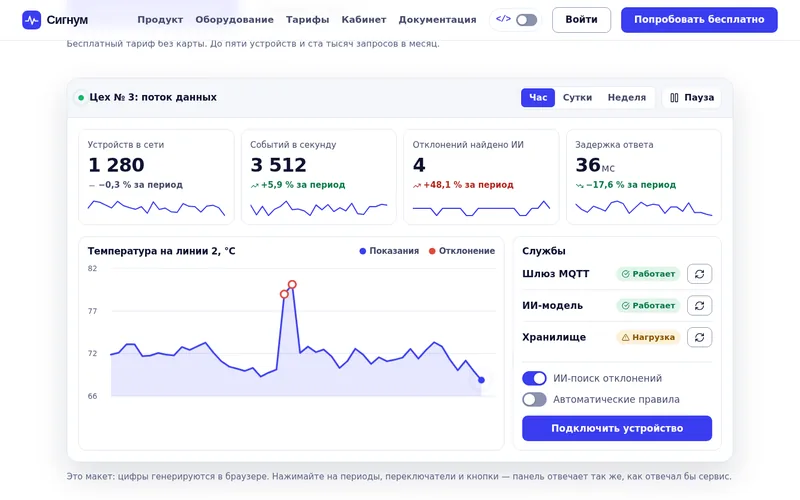Click the green live status dot
This screenshot has height=500, width=800.
[x=81, y=97]
